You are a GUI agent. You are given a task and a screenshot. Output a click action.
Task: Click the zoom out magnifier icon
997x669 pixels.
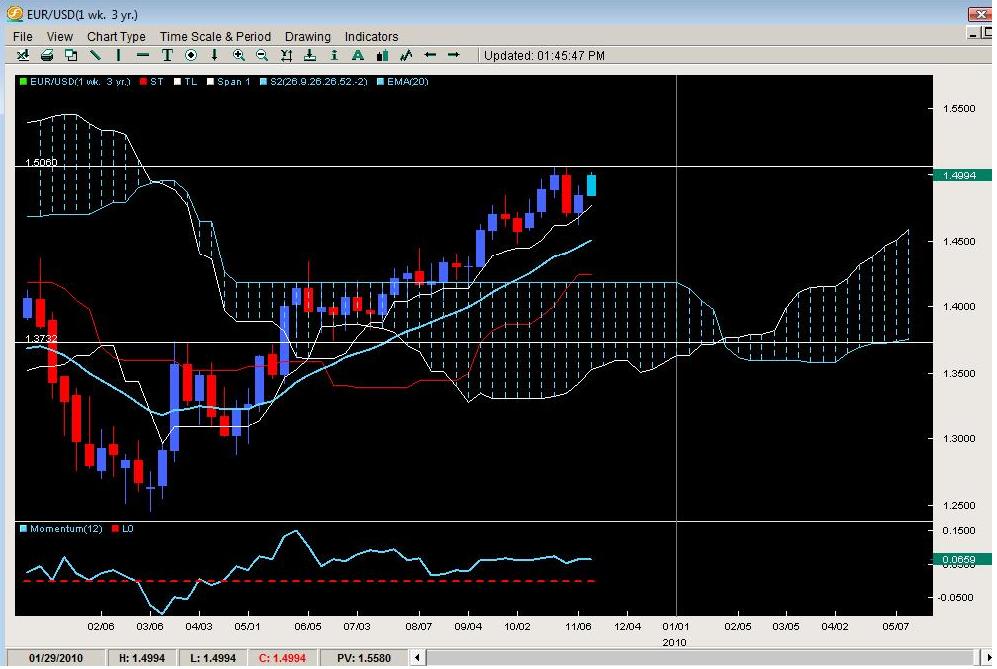click(x=262, y=55)
